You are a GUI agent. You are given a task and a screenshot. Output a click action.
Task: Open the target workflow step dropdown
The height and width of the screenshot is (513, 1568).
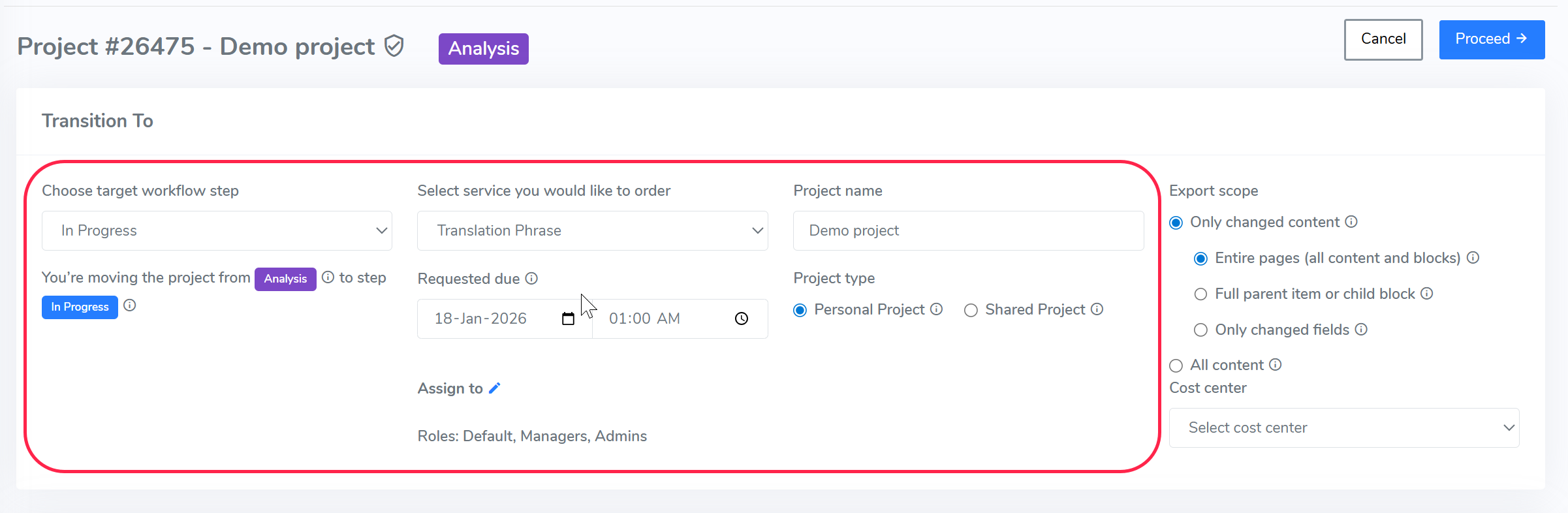point(217,230)
